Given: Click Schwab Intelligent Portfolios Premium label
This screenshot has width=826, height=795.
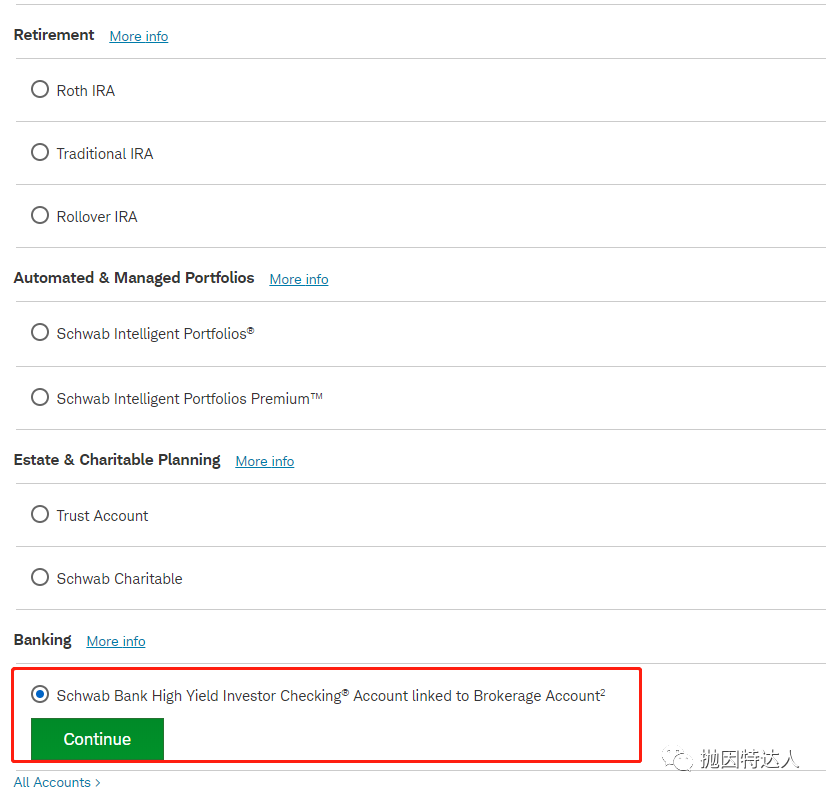Looking at the screenshot, I should (190, 399).
